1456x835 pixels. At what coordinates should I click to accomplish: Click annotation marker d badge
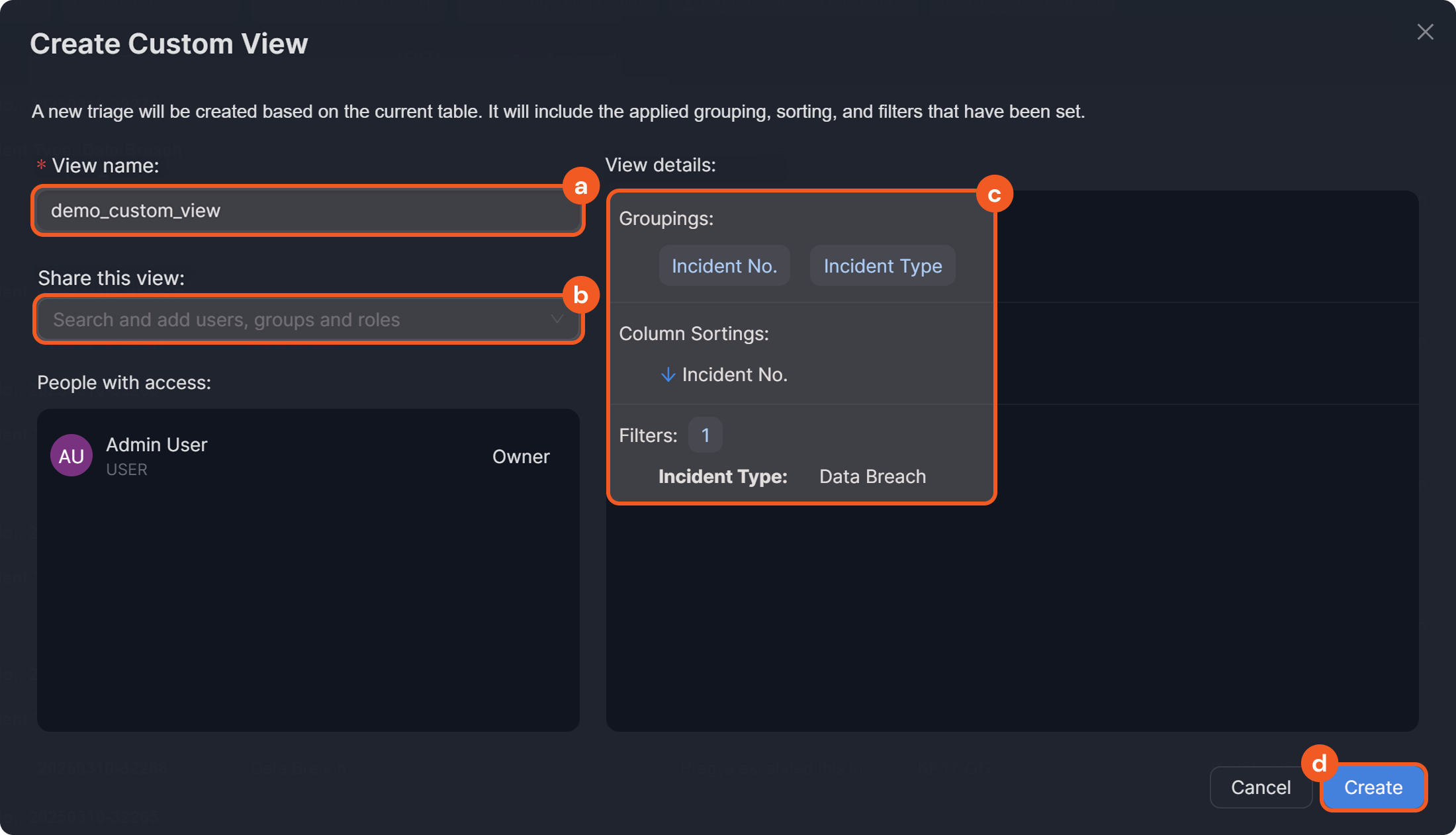(x=1319, y=764)
